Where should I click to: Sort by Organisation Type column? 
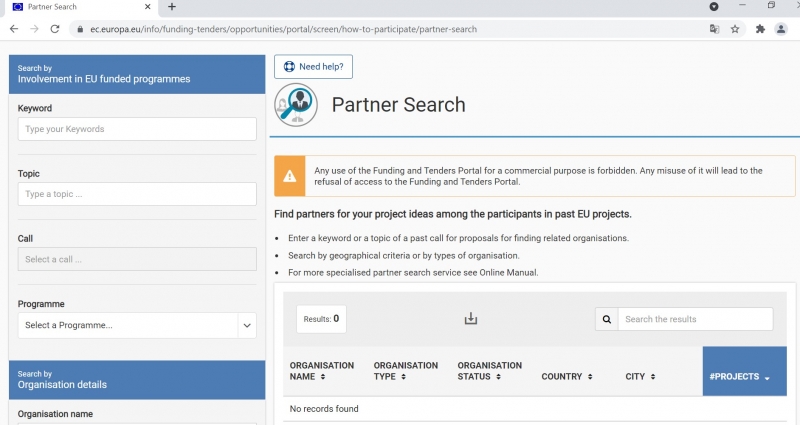pos(406,371)
